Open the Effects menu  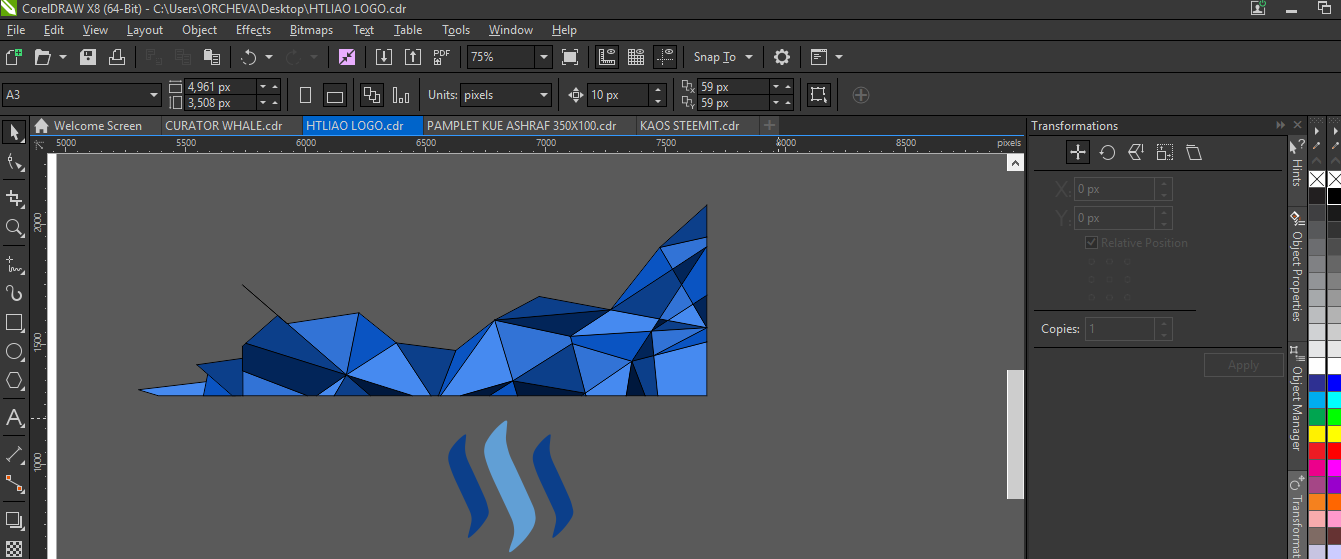[253, 30]
